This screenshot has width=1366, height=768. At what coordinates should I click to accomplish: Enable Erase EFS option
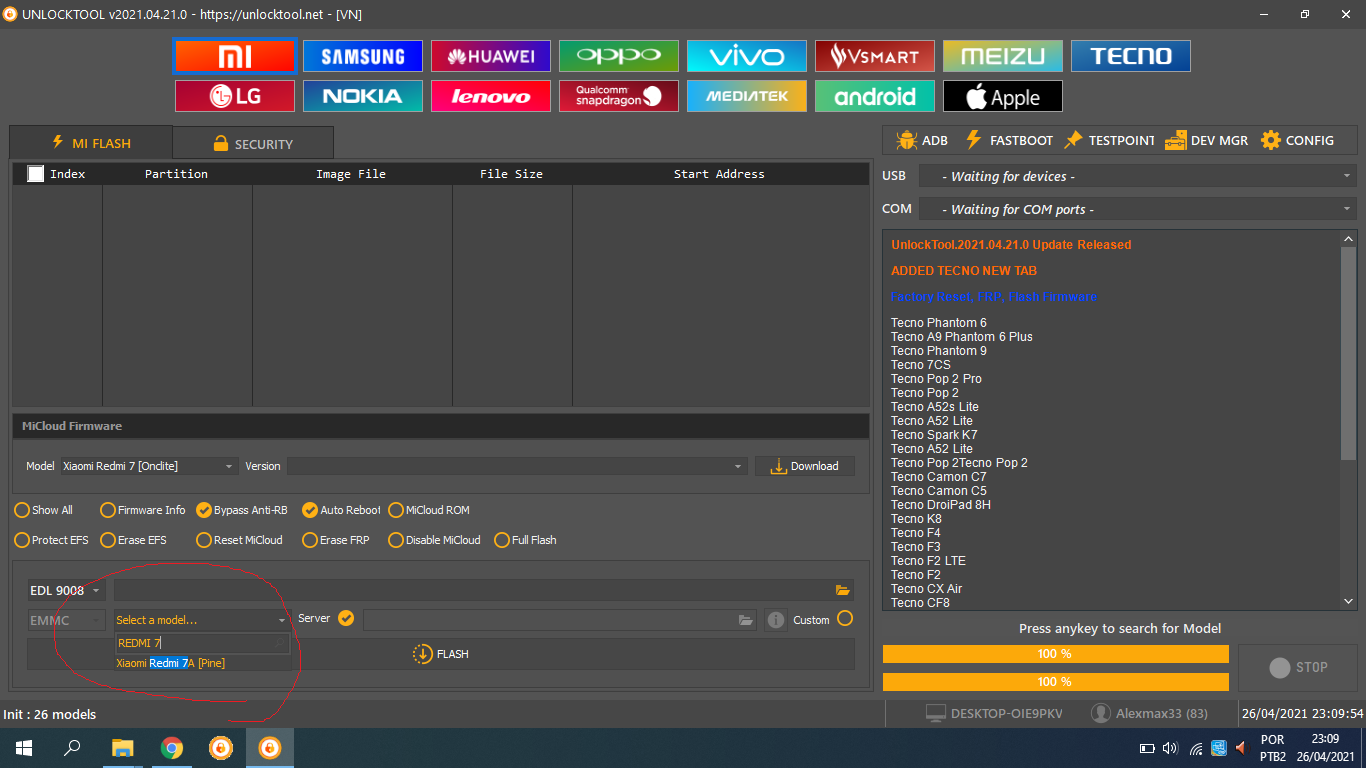(134, 540)
